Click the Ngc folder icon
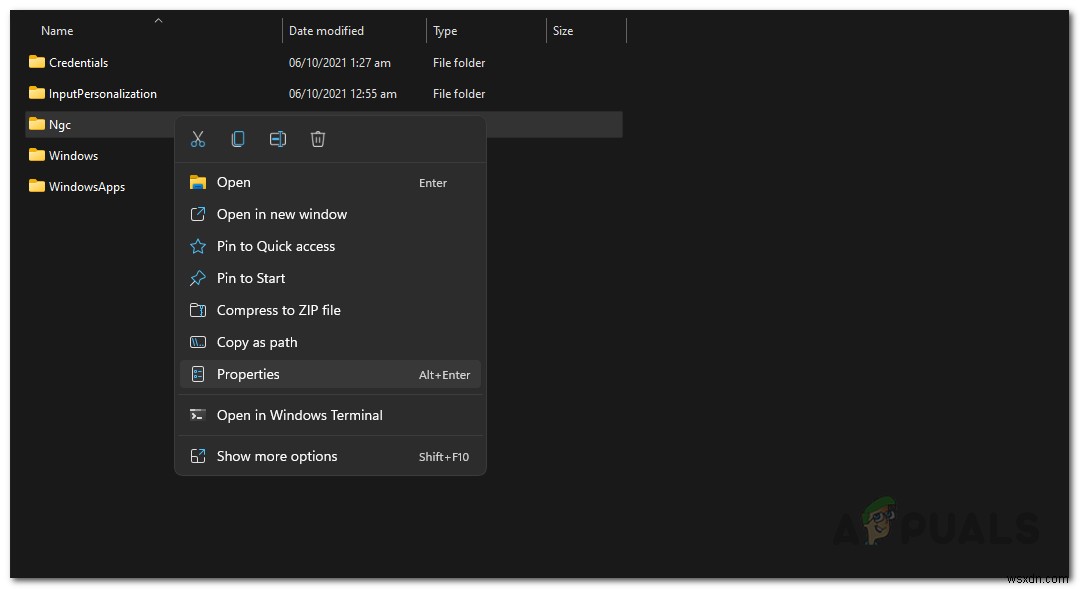 (37, 124)
